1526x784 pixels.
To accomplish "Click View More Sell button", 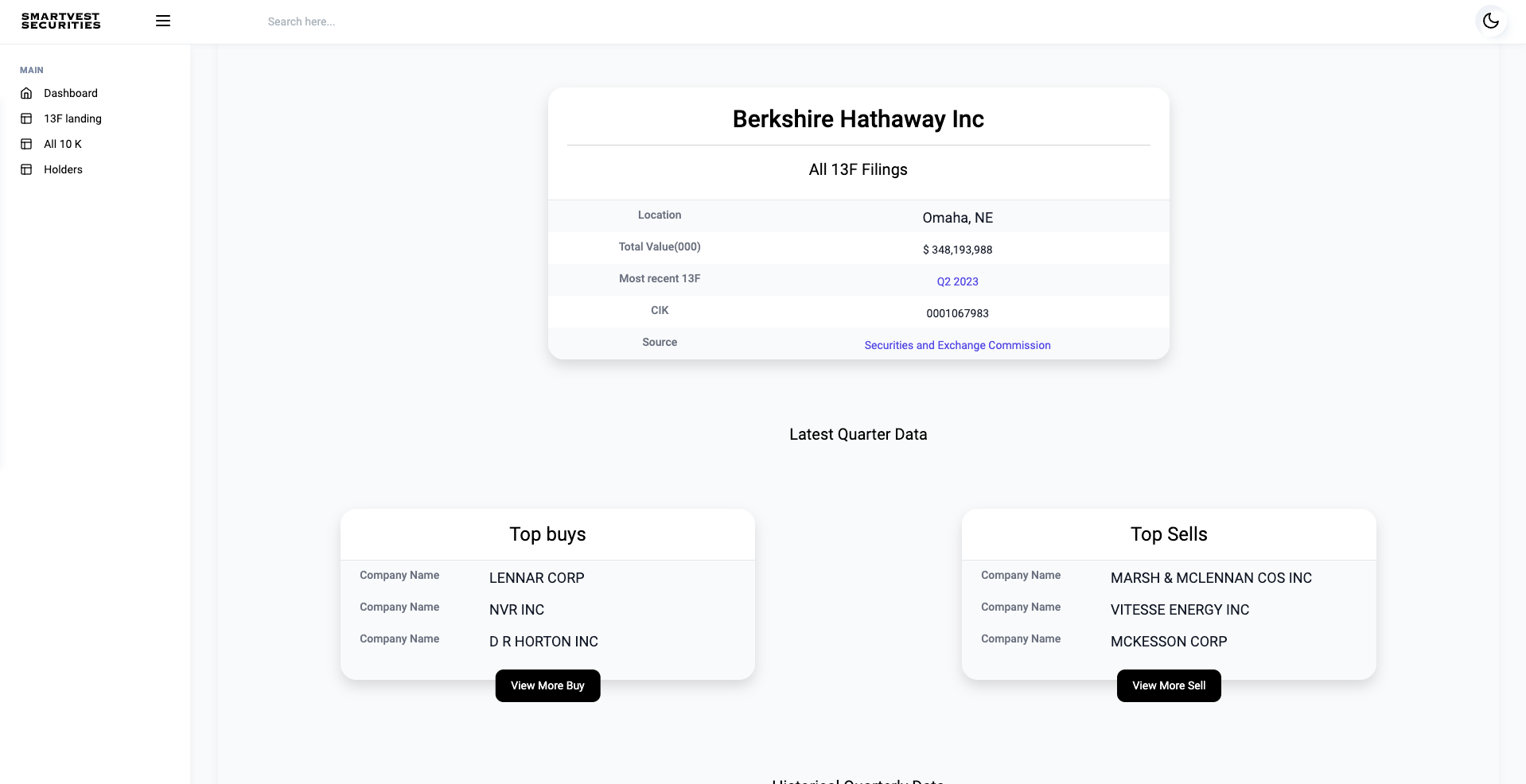I will point(1169,685).
